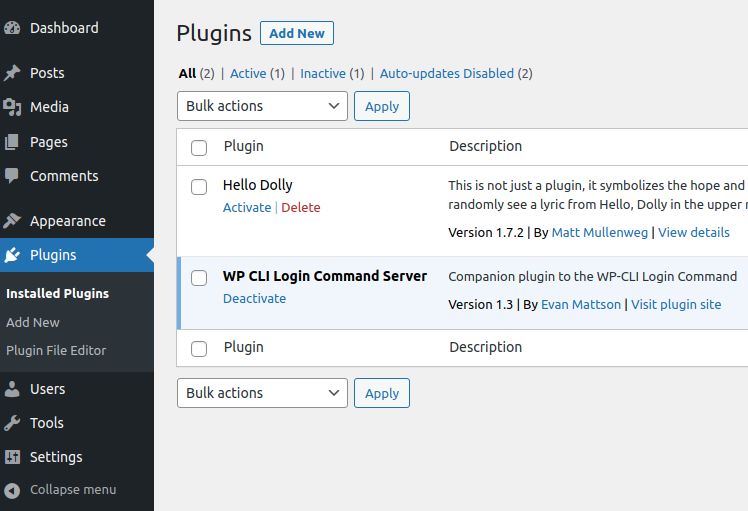Image resolution: width=748 pixels, height=511 pixels.
Task: Click the Pages document icon
Action: [x=12, y=142]
